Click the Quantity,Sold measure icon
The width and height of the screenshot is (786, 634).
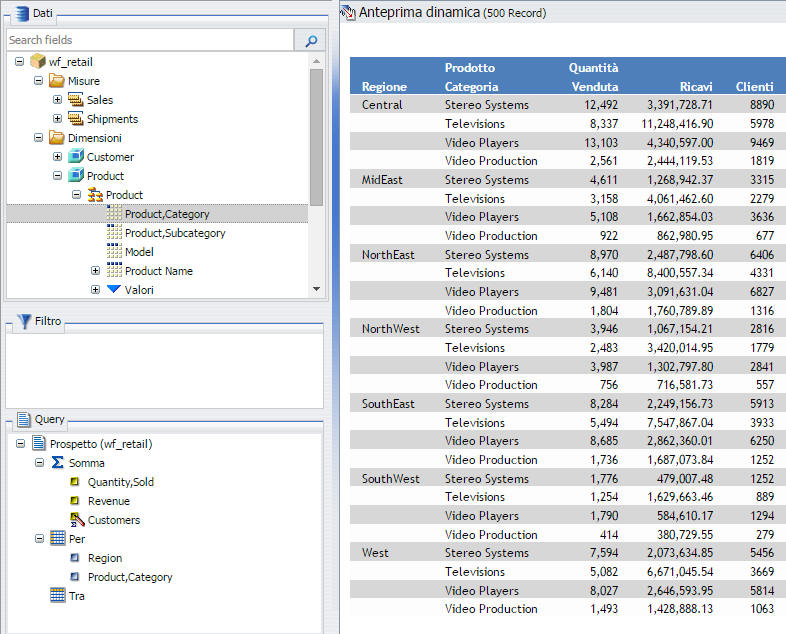(x=75, y=482)
